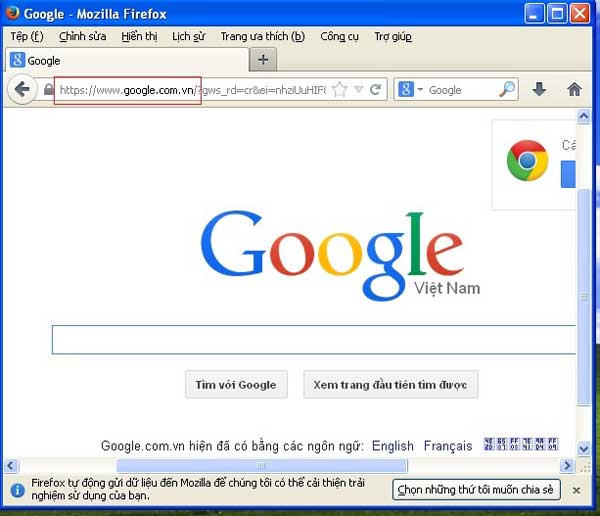Click the magnifier in the search box

[507, 89]
